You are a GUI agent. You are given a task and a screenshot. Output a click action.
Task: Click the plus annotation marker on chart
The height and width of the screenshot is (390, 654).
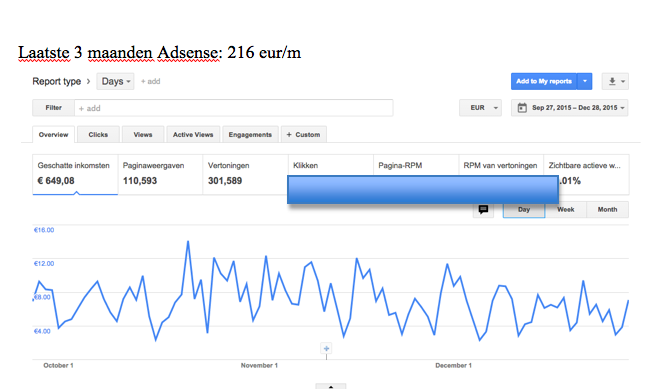tap(327, 348)
